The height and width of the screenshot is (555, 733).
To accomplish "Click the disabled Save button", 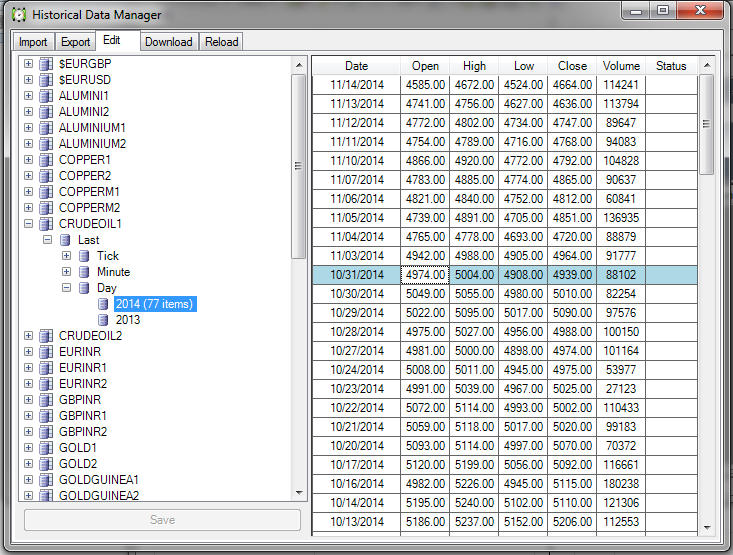I will tap(162, 520).
